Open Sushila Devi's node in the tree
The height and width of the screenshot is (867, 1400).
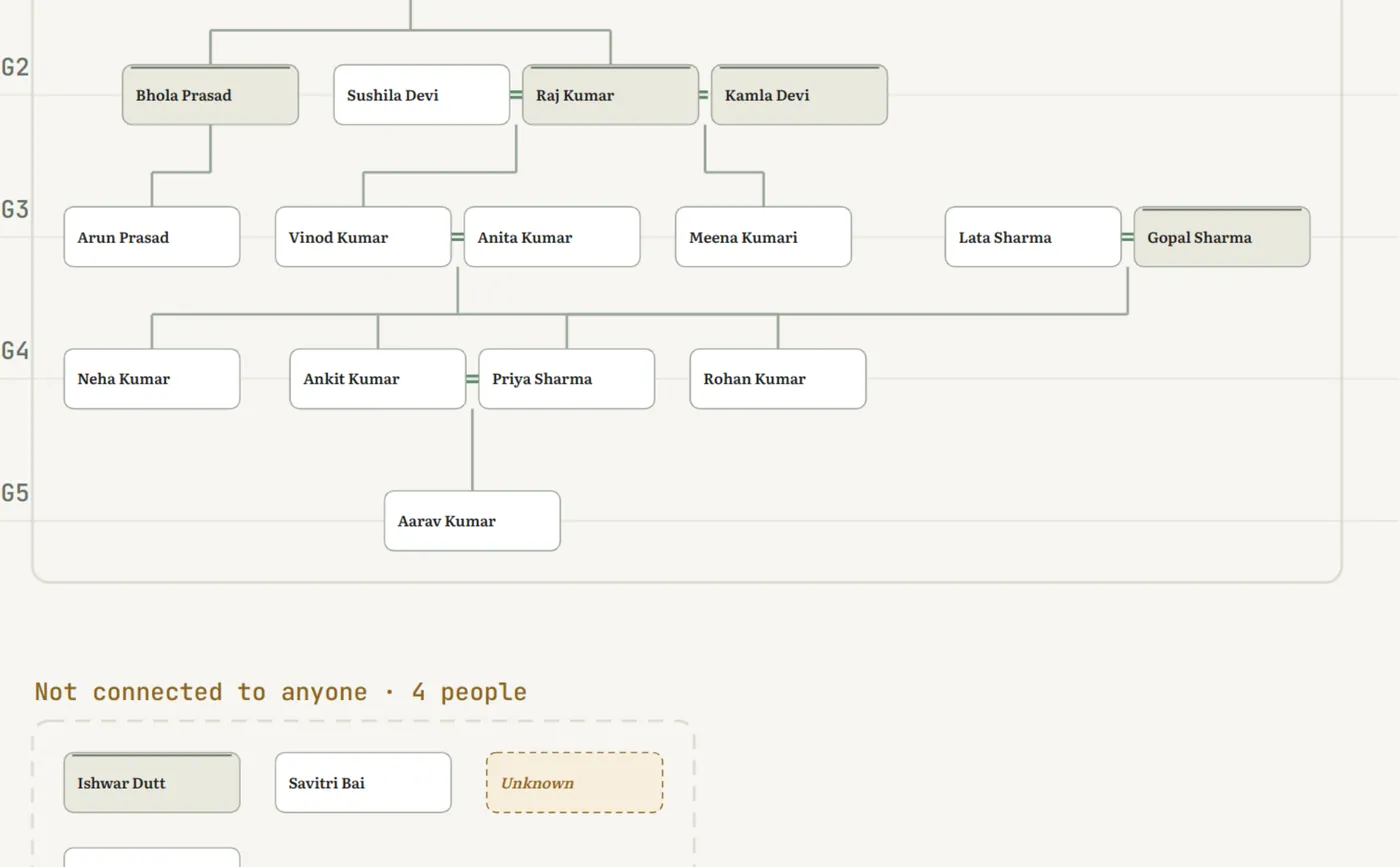tap(421, 95)
